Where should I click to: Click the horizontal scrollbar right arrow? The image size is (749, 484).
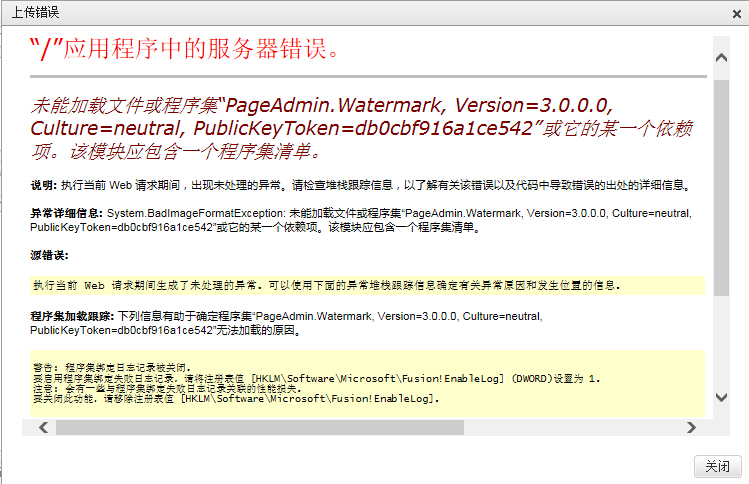[691, 427]
